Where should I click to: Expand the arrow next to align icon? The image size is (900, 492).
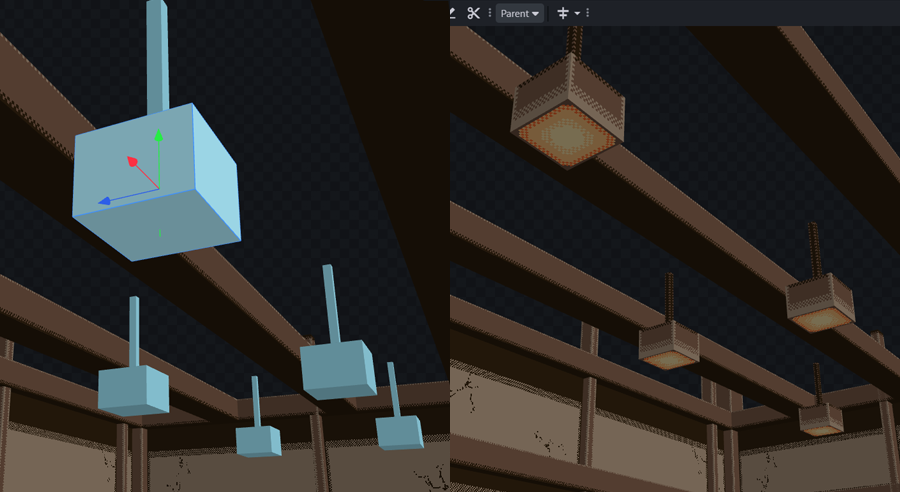(x=577, y=14)
